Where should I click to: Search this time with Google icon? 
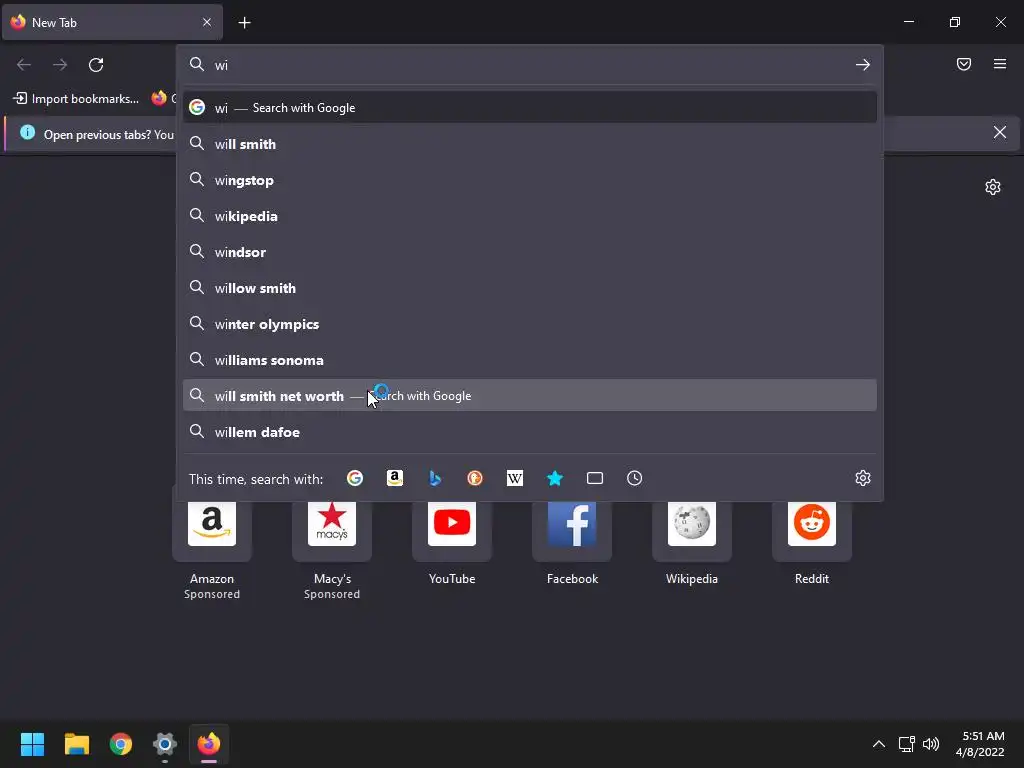(x=355, y=478)
